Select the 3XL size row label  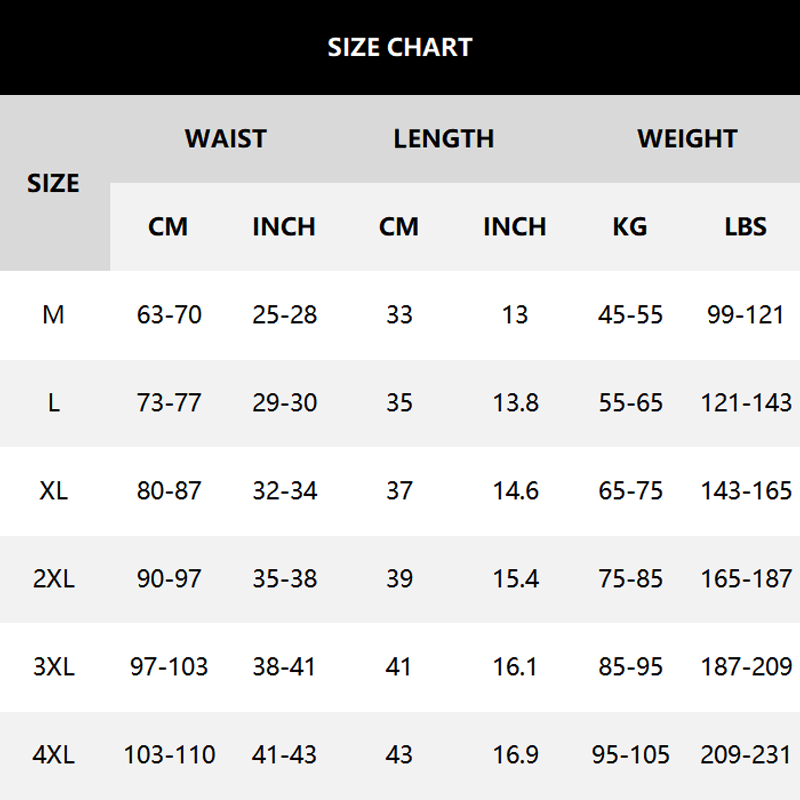53,667
